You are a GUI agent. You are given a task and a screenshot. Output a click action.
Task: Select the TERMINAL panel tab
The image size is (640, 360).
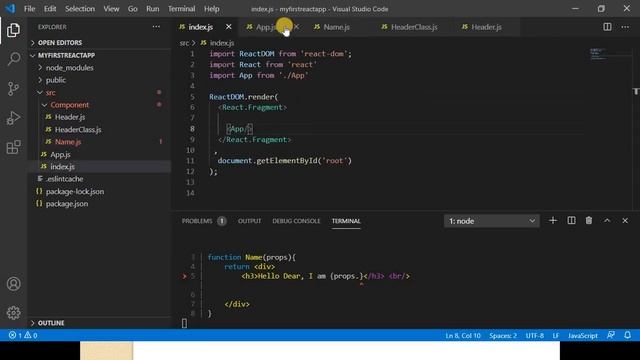(346, 221)
